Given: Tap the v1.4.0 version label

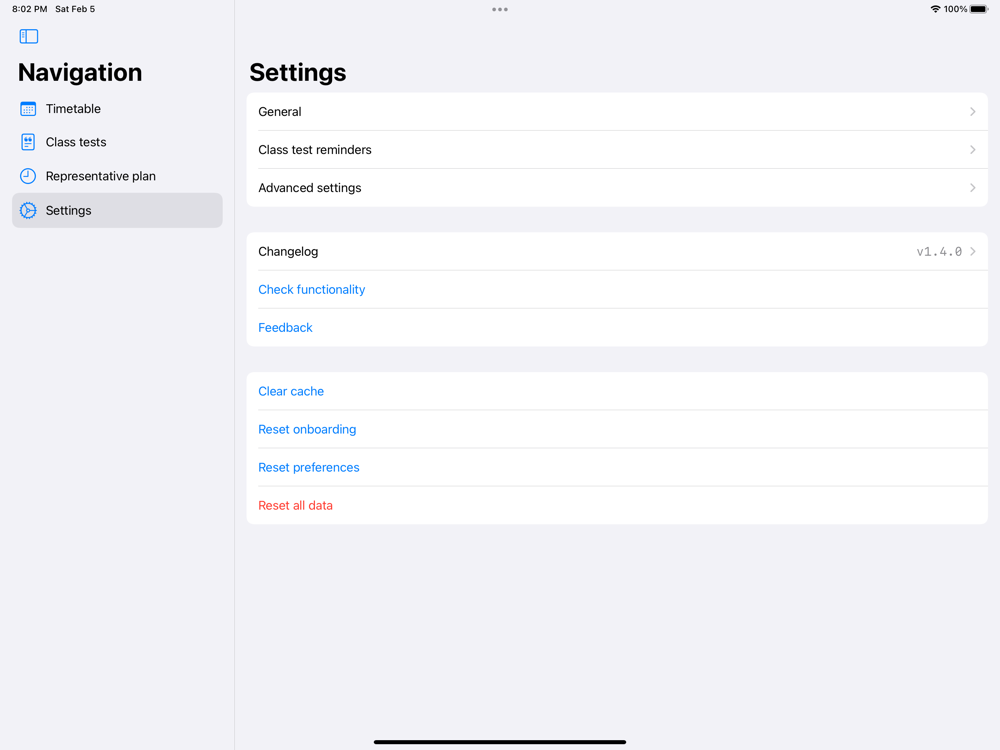Looking at the screenshot, I should click(x=938, y=252).
